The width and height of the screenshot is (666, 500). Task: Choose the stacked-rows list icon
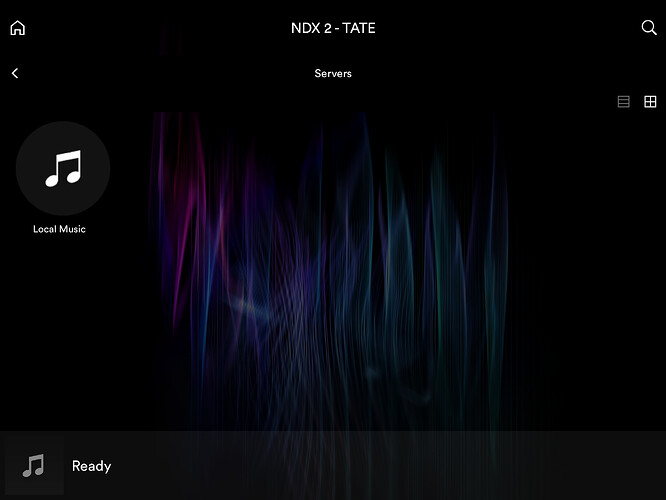pyautogui.click(x=624, y=102)
